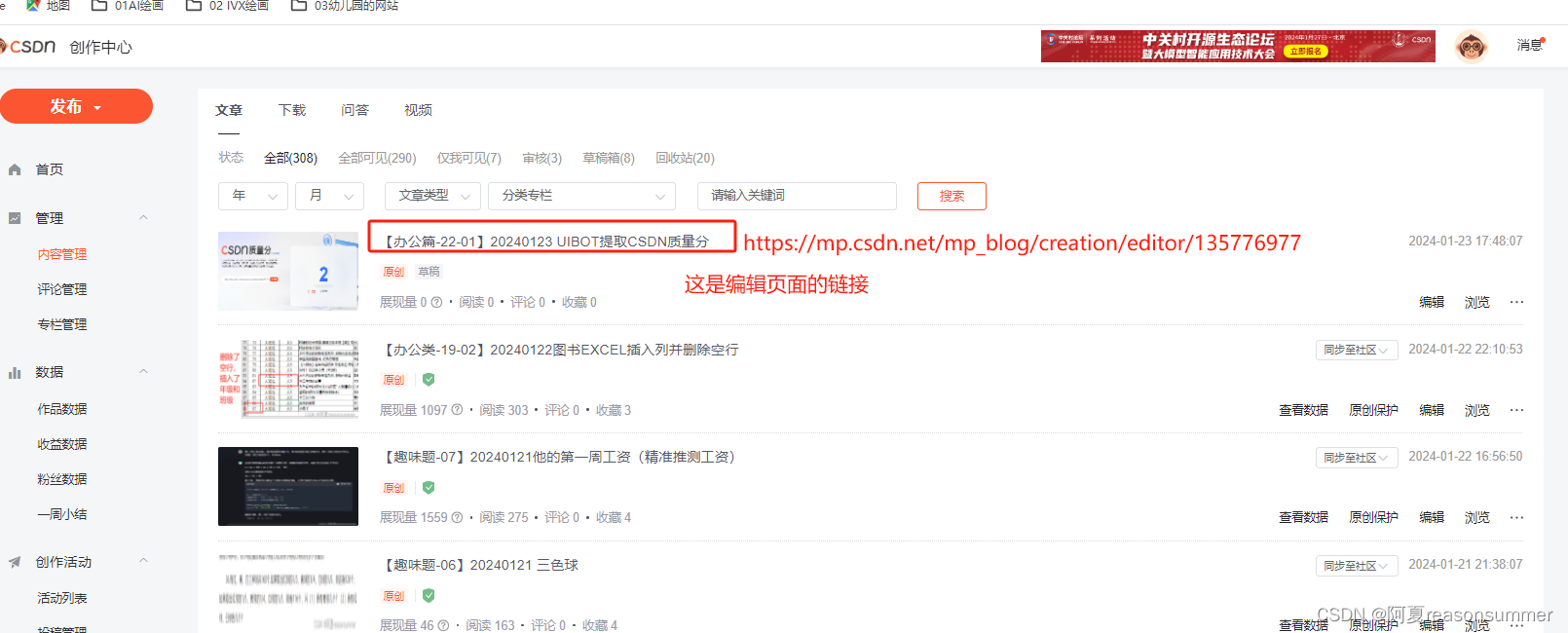Open the 发布 dropdown button
This screenshot has height=633, width=1568.
pos(76,106)
